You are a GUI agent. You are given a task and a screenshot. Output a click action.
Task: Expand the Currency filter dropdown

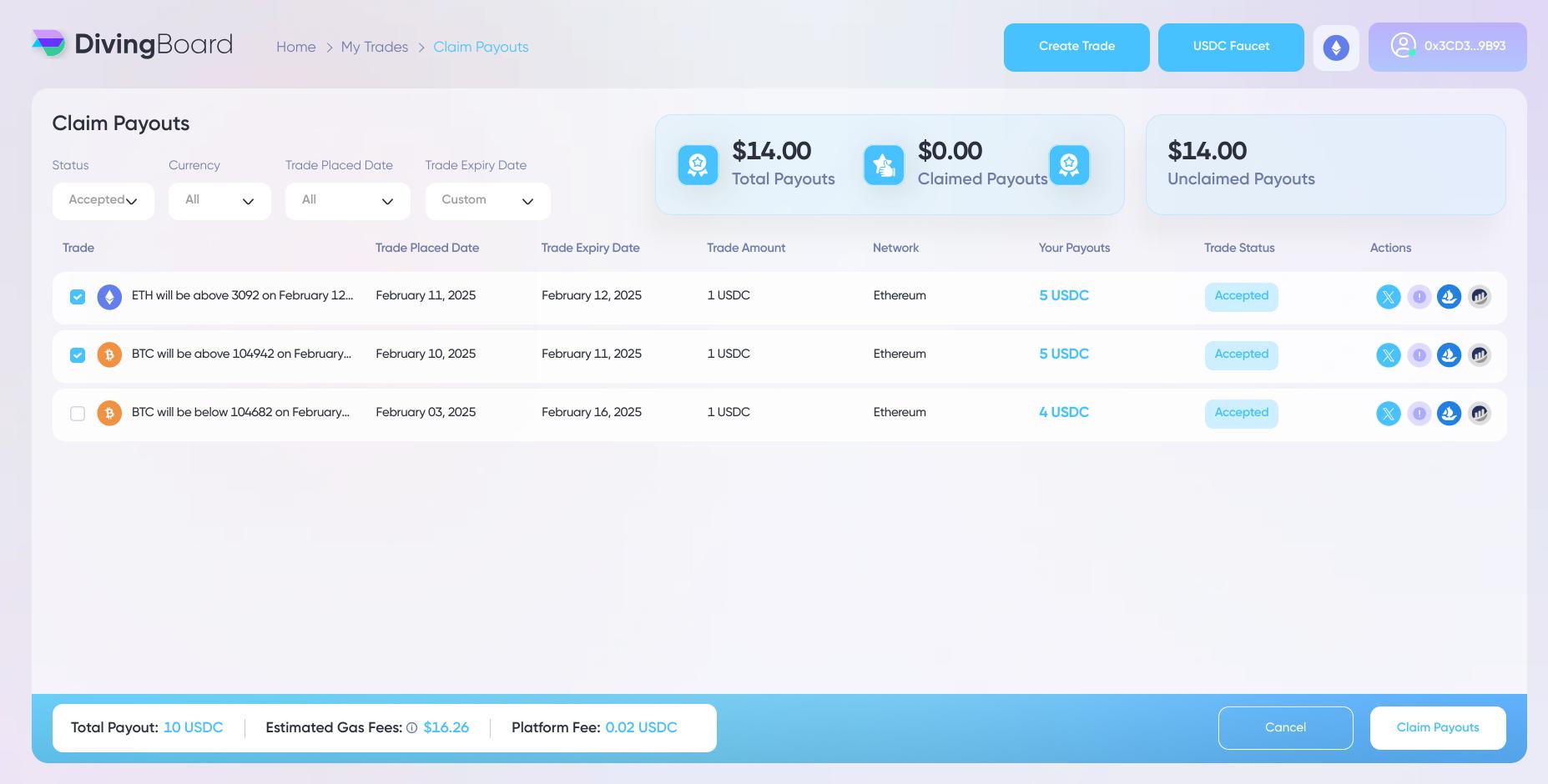click(x=219, y=201)
